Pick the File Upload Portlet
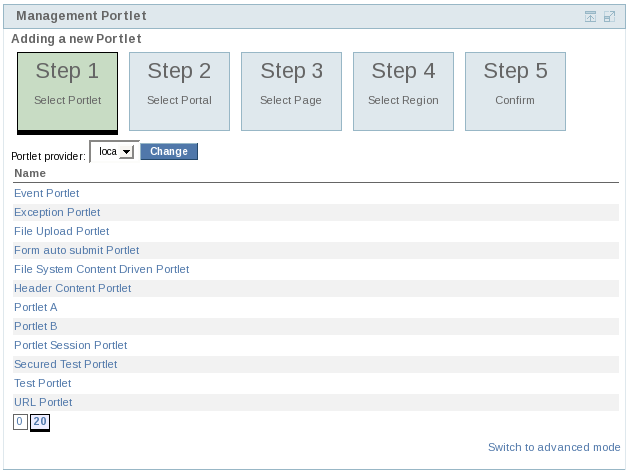 (x=61, y=231)
